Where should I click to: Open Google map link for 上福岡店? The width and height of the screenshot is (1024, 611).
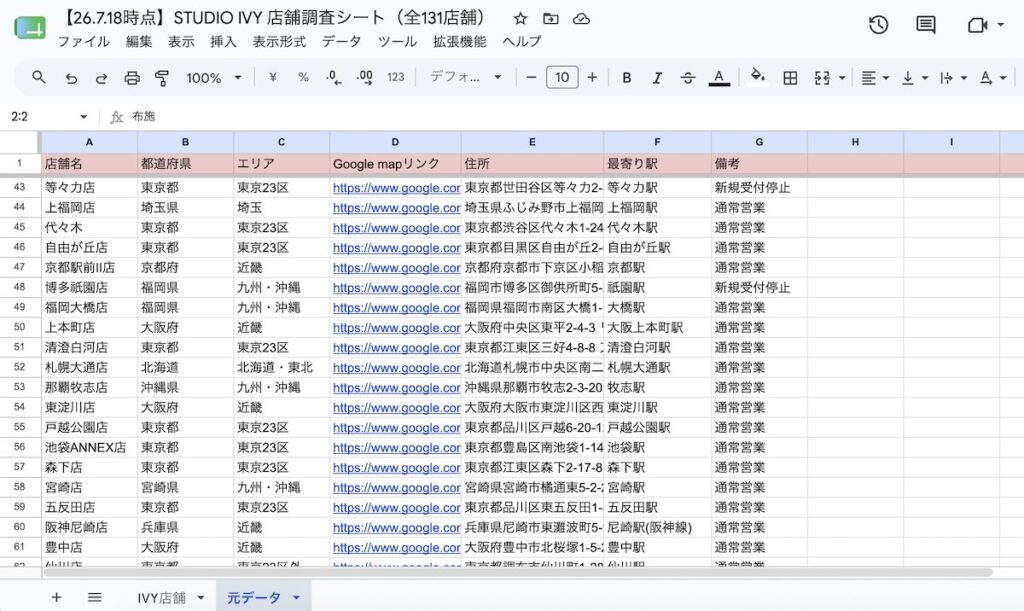pos(396,208)
